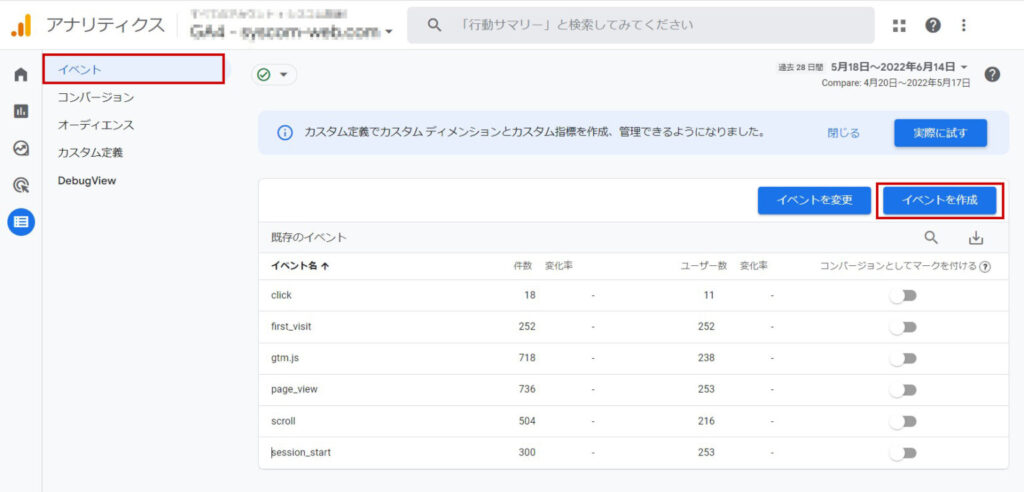The width and height of the screenshot is (1024, 492).
Task: Click user count 216 in scroll row
Action: click(x=706, y=421)
